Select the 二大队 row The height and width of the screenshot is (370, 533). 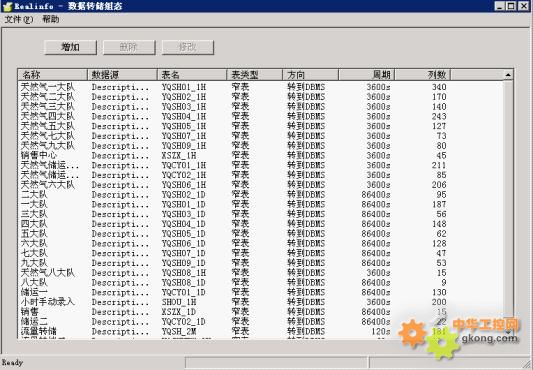pyautogui.click(x=260, y=195)
